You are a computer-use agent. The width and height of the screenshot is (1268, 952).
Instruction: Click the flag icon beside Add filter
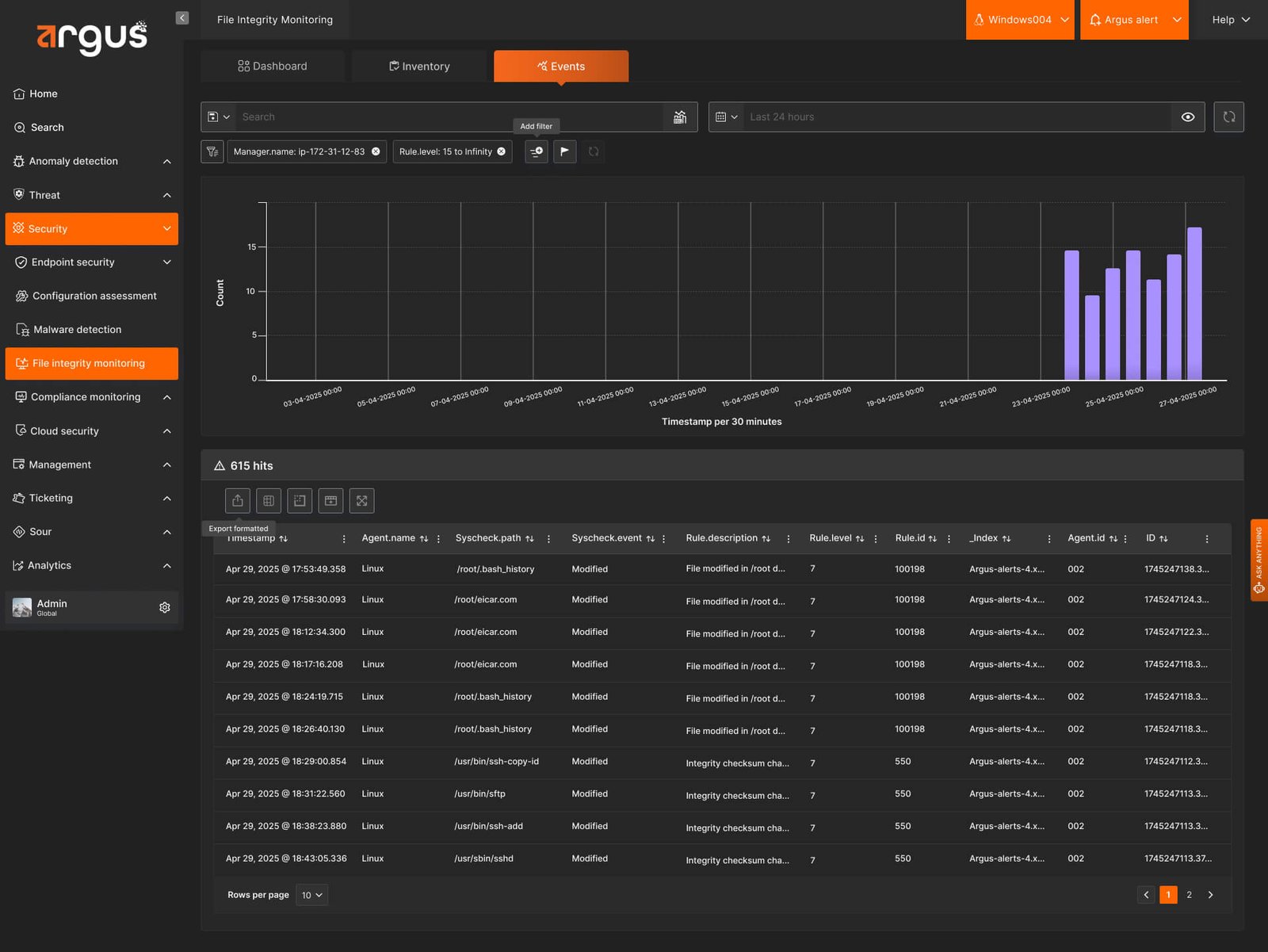(564, 151)
